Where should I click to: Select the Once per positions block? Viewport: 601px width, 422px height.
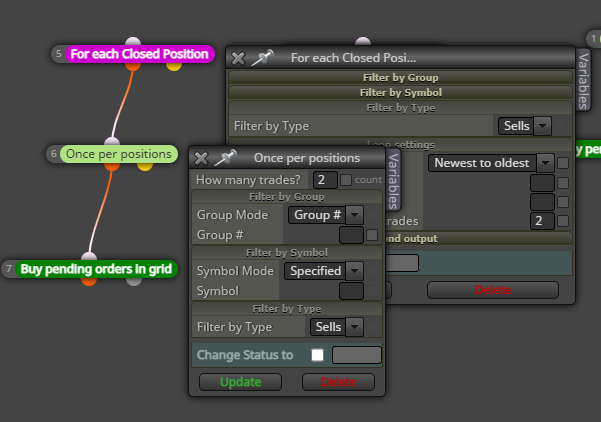click(119, 154)
